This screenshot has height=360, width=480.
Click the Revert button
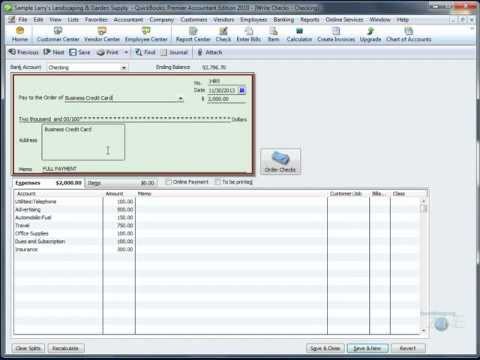click(x=408, y=348)
